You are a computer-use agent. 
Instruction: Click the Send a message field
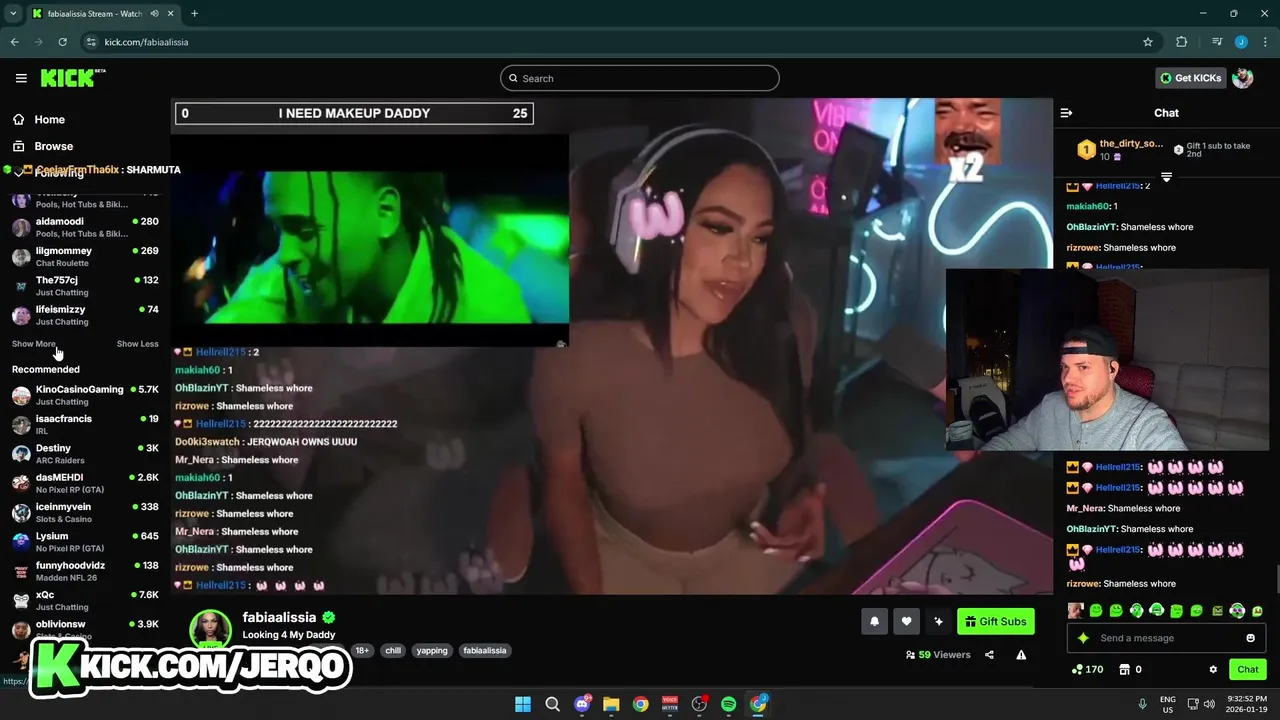click(x=1166, y=638)
